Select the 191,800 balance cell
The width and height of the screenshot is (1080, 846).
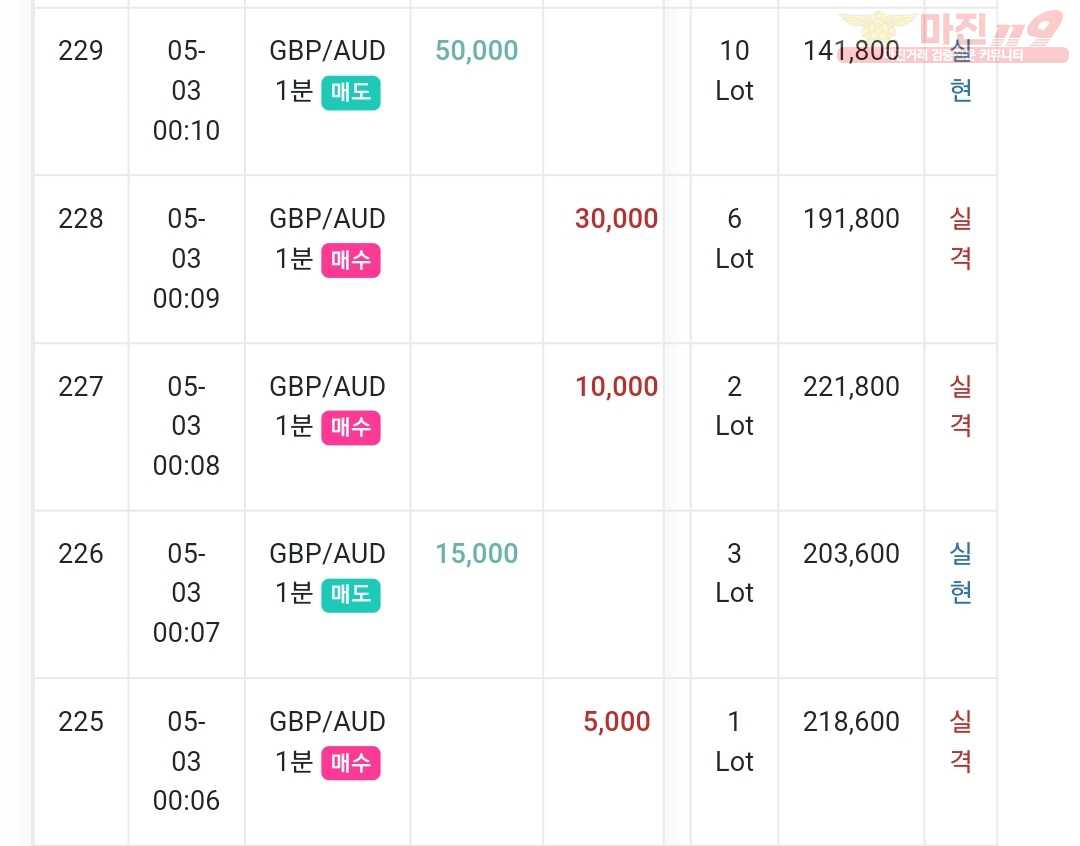(851, 260)
